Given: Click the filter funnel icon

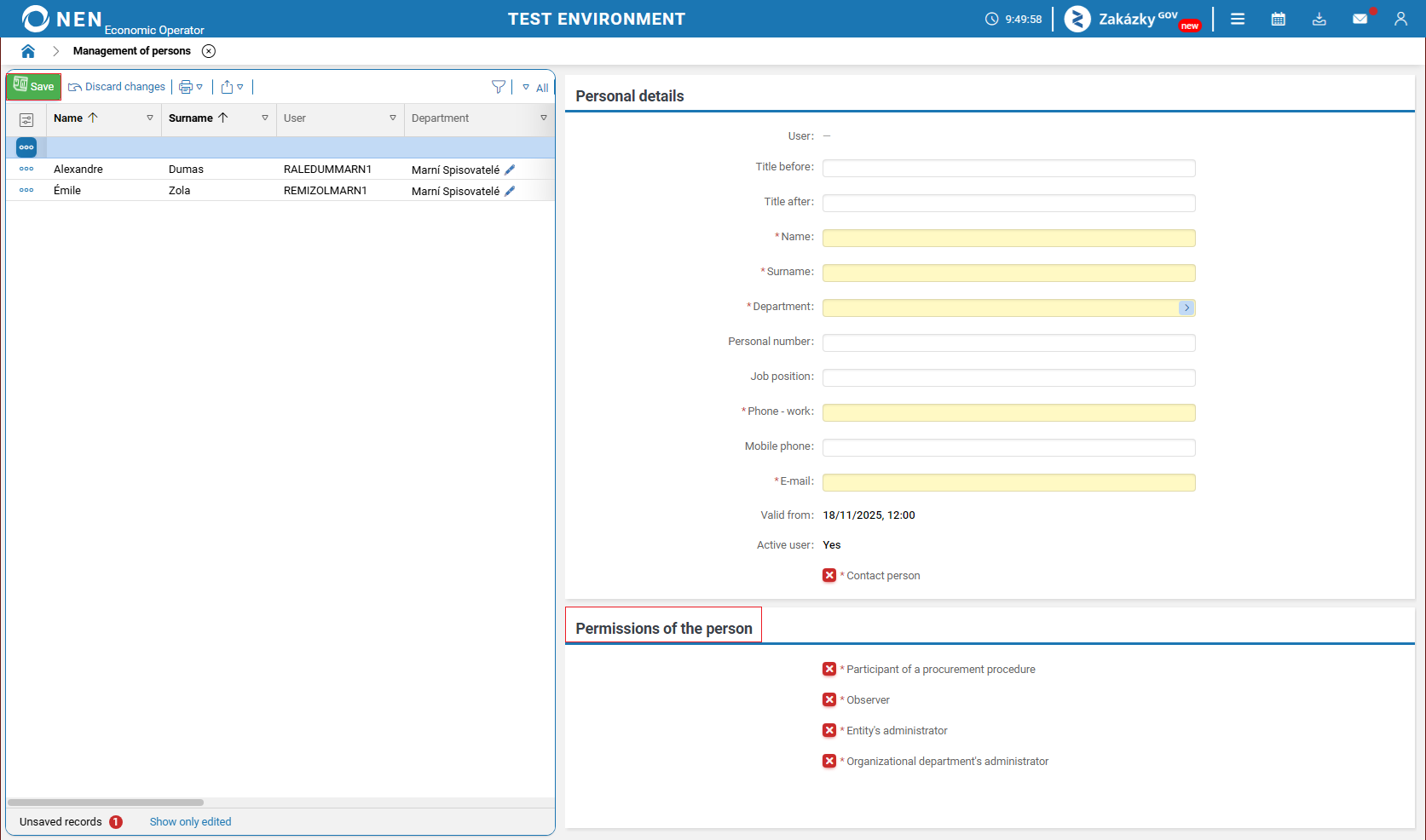Looking at the screenshot, I should pyautogui.click(x=499, y=87).
